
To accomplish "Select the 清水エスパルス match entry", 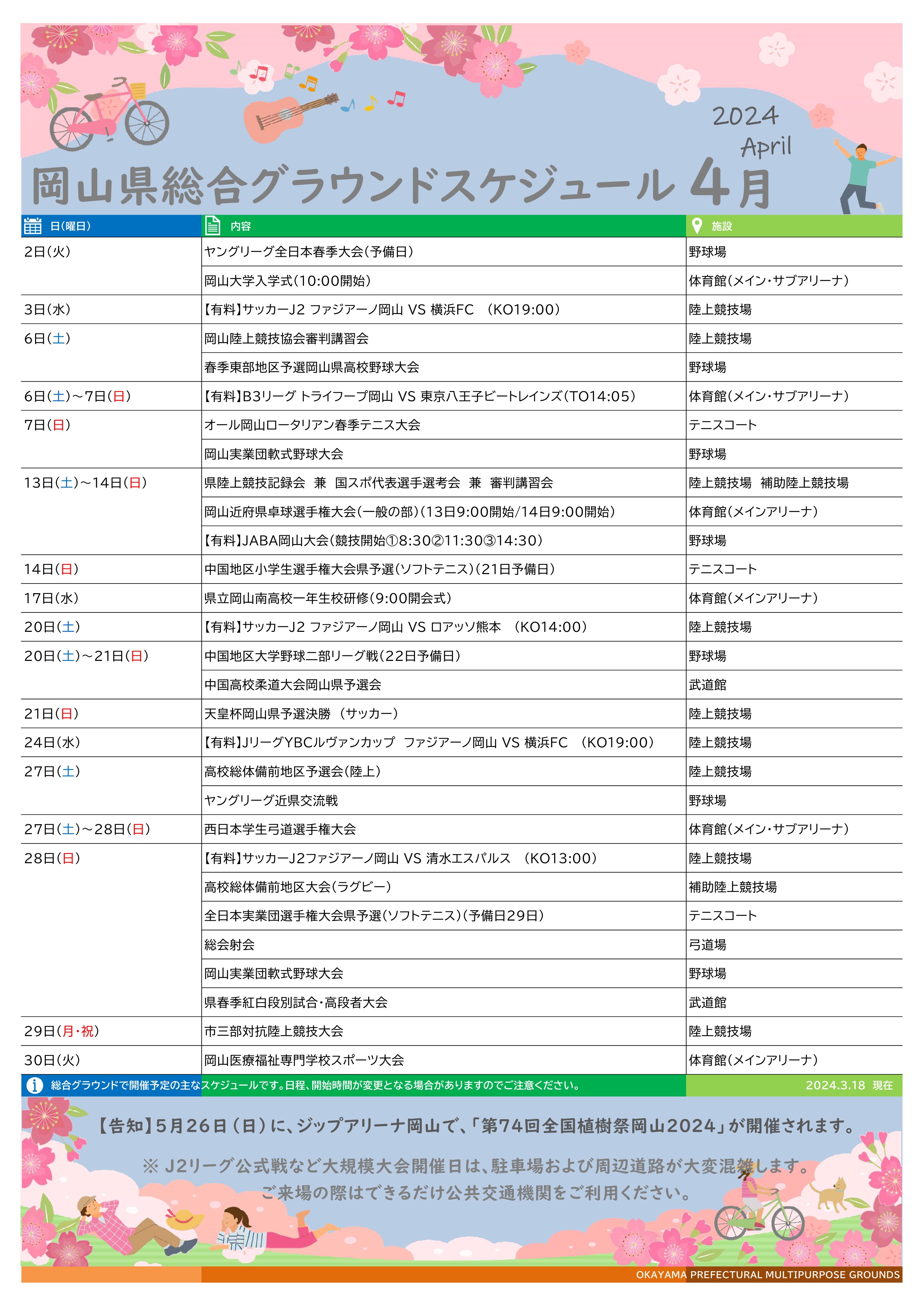I will coord(401,858).
